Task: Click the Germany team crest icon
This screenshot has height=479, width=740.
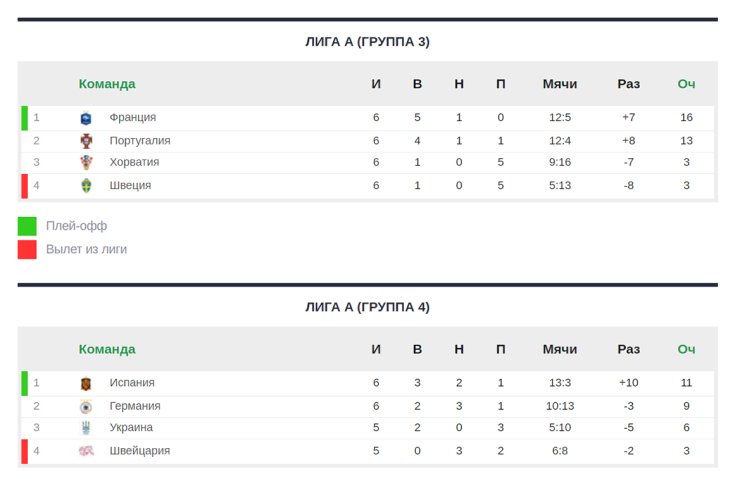Action: 86,406
